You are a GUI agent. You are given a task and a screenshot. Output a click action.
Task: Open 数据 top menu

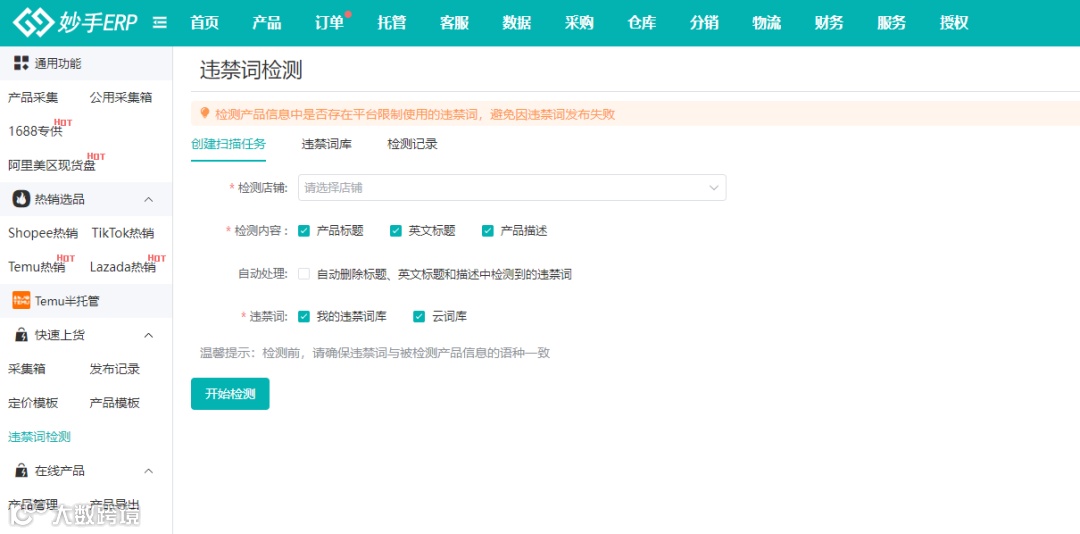[517, 23]
